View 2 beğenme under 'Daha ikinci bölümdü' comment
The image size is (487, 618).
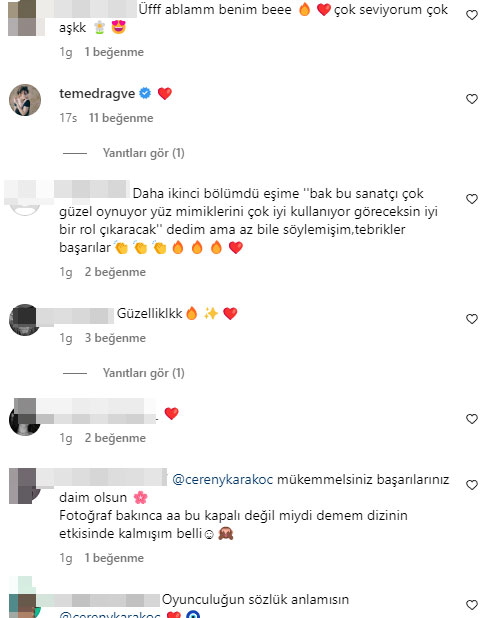pyautogui.click(x=115, y=272)
